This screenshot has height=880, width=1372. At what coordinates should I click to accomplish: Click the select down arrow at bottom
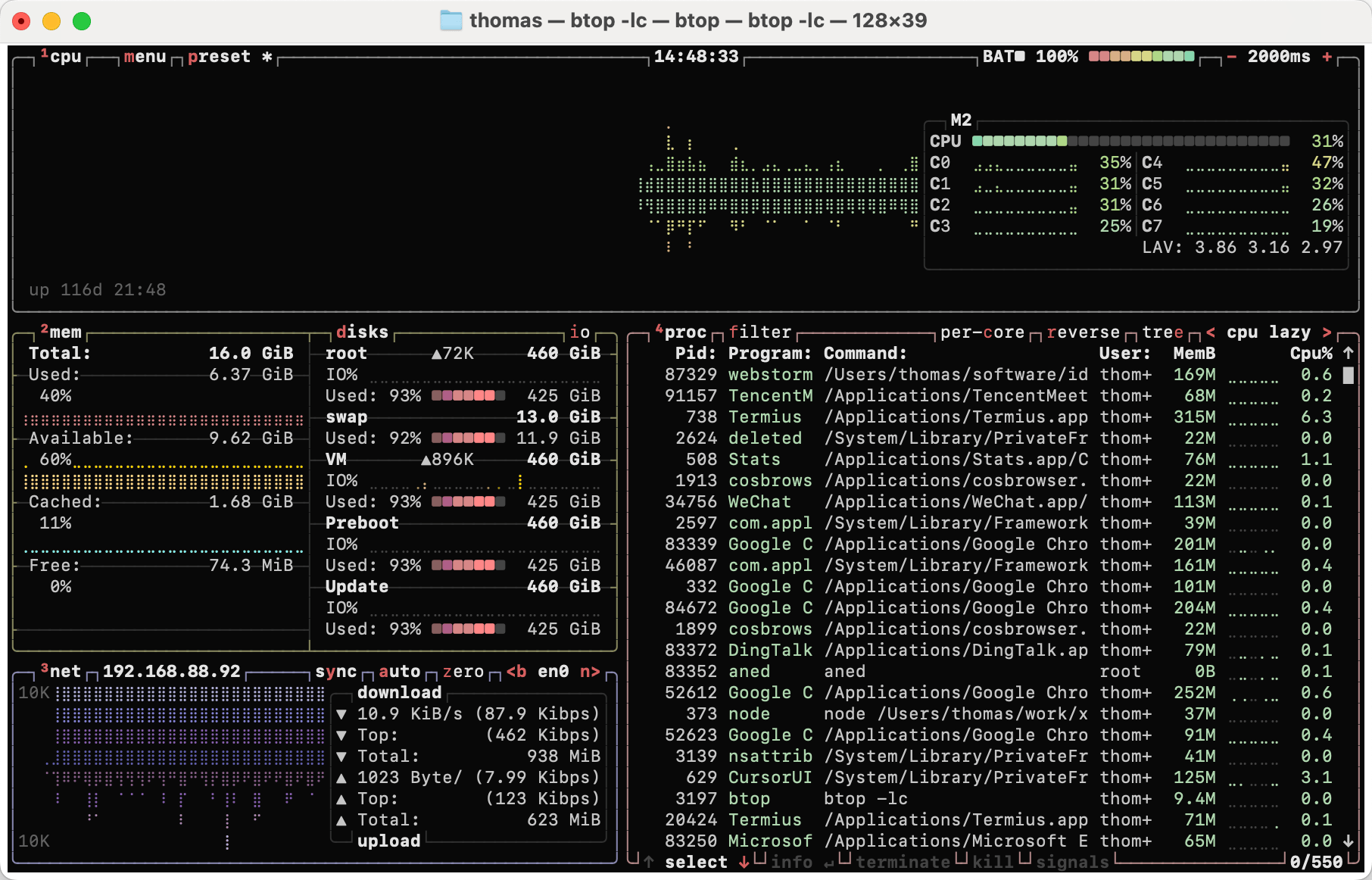point(744,862)
